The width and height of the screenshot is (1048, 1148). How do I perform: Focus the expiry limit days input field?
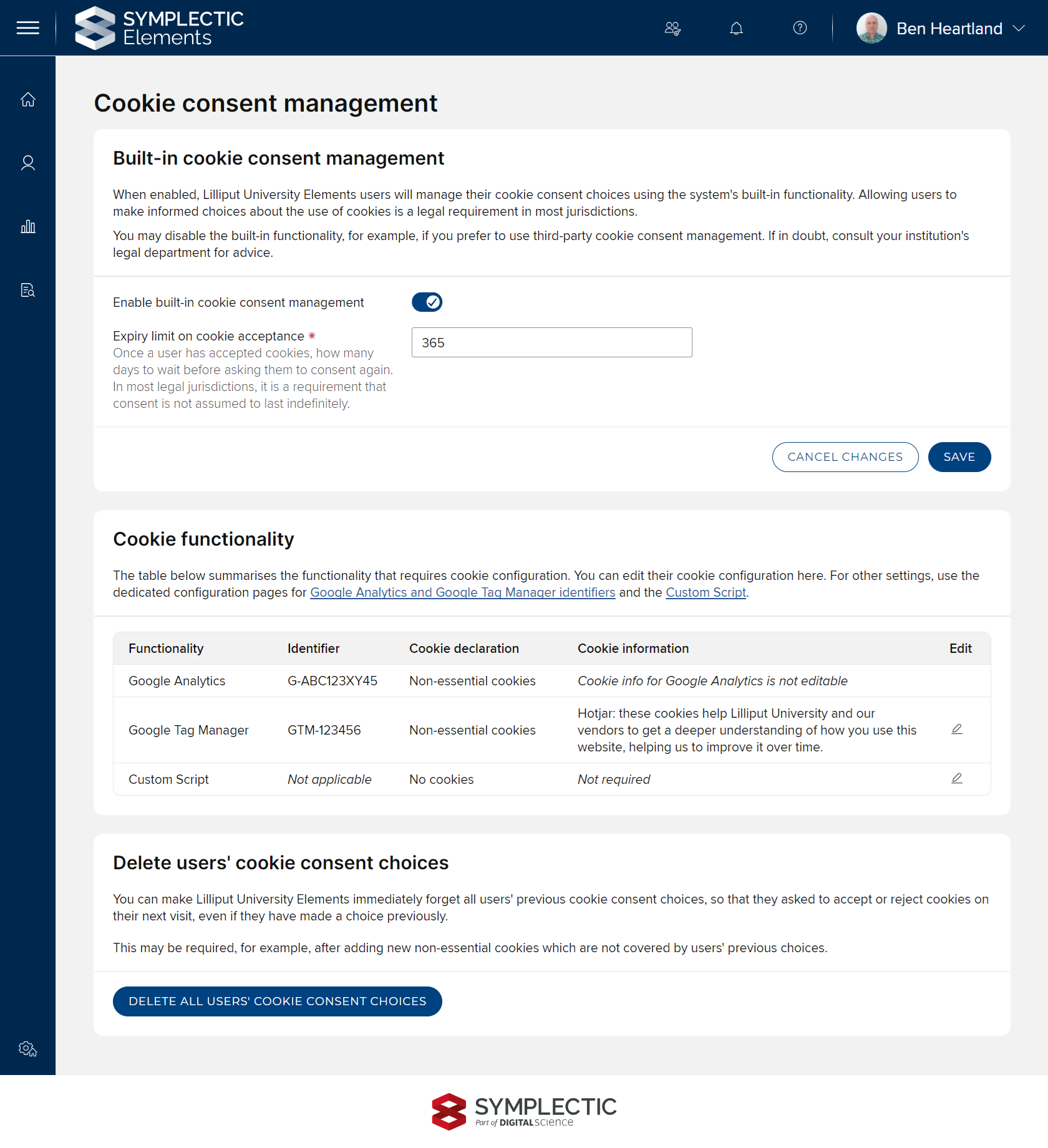[551, 343]
